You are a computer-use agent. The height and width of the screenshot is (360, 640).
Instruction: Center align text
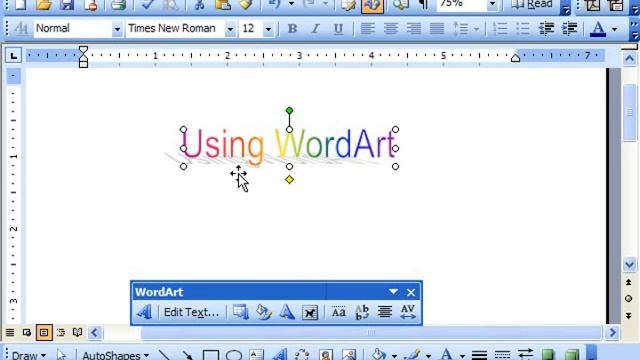[x=391, y=29]
